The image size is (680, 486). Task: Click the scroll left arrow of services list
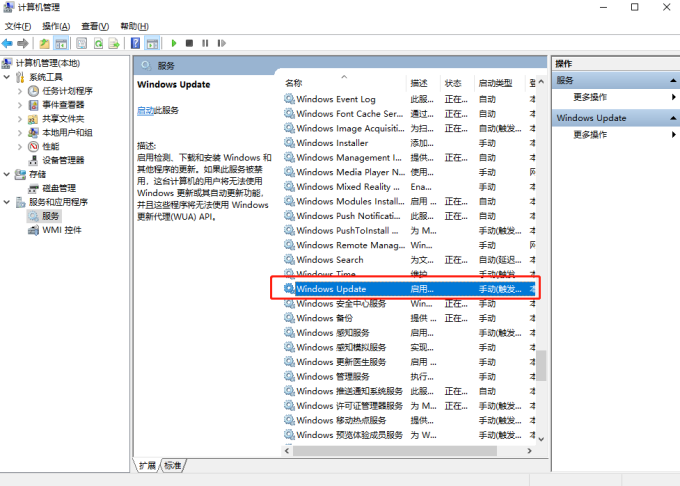coord(287,451)
